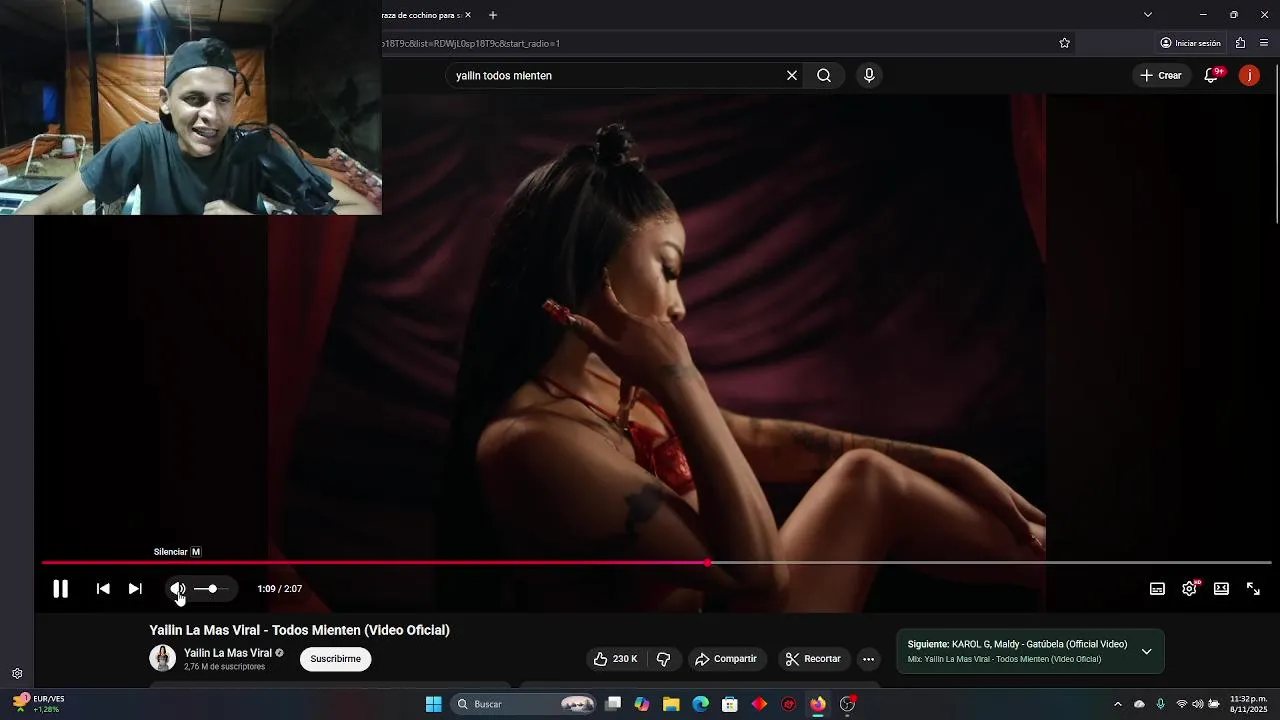Screen dimensions: 1280x720
Task: Dislike the video with thumbs down
Action: 663,659
